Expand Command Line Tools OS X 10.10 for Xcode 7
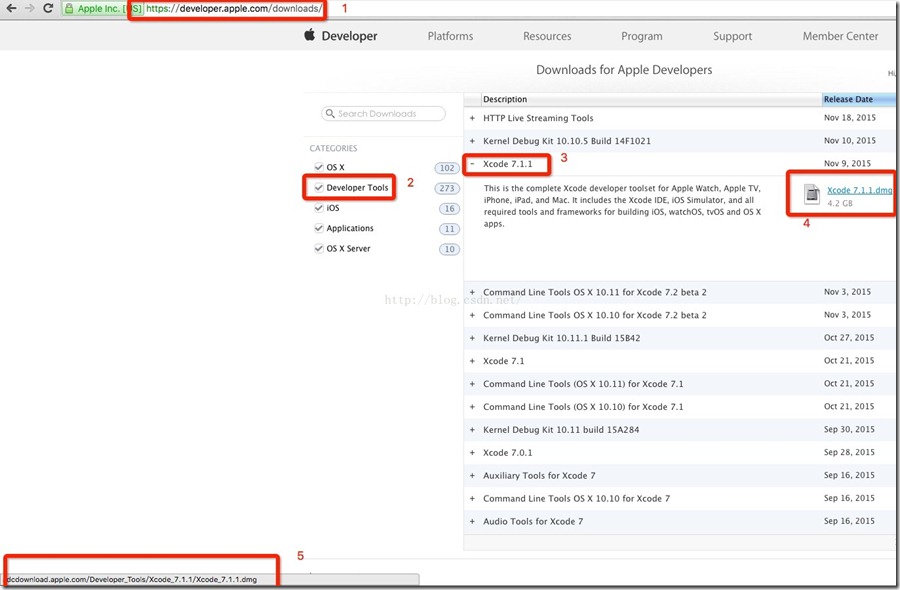Screen dimensions: 900x590 472,499
